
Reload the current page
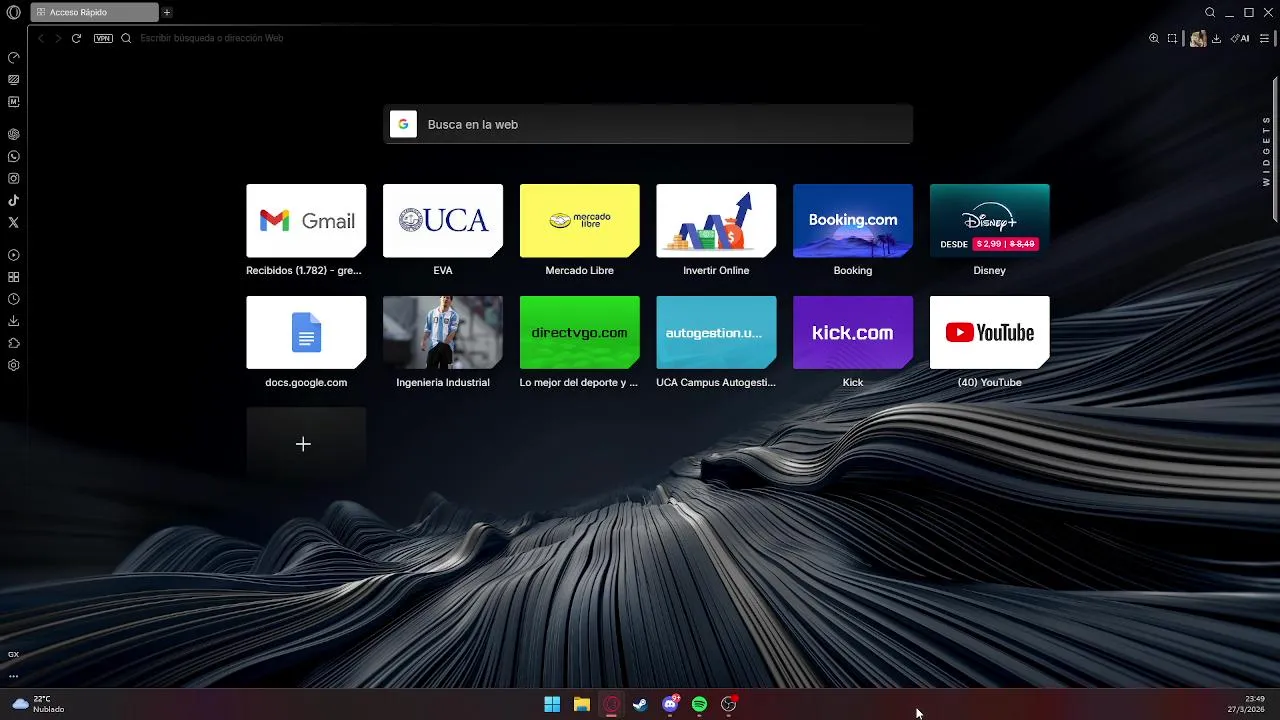click(76, 38)
